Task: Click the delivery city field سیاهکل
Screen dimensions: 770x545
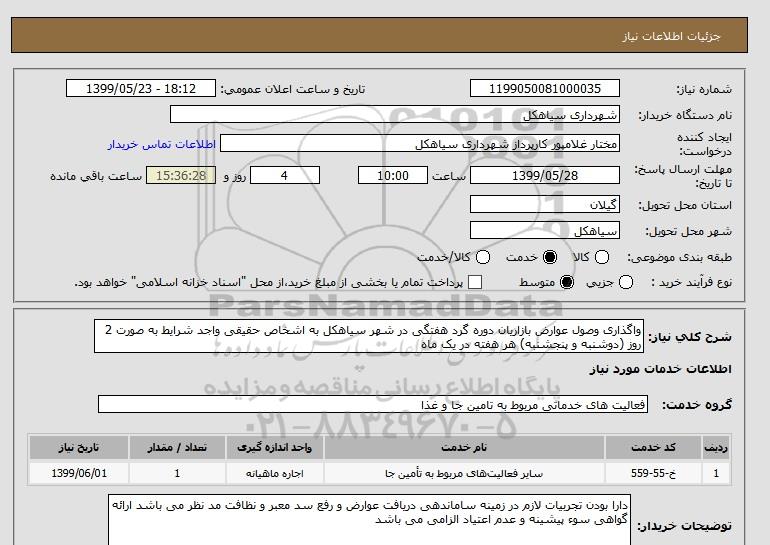Action: [x=545, y=230]
